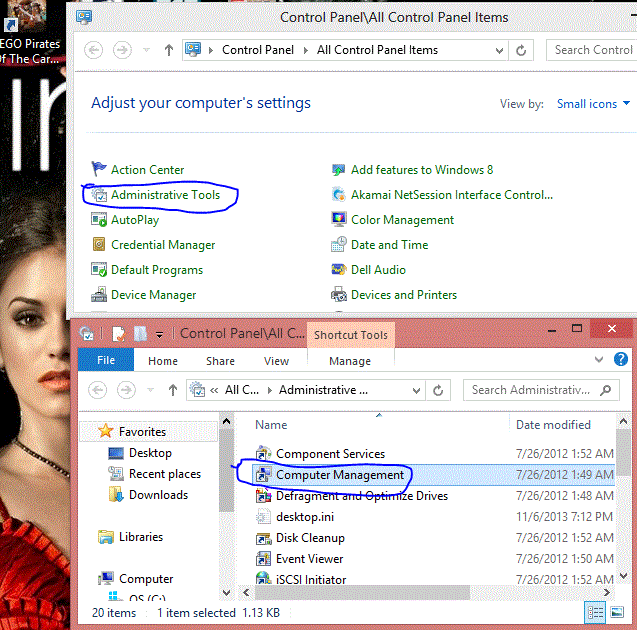Switch to the Manage ribbon tab

(350, 361)
